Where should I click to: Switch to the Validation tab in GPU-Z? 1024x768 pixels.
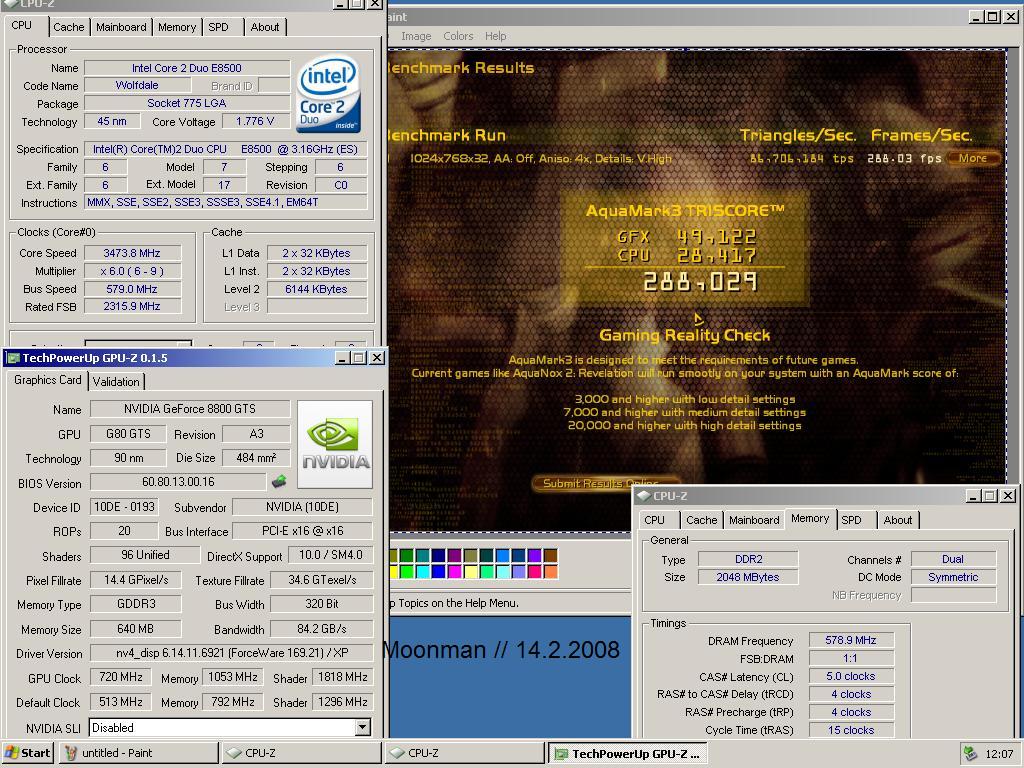pos(116,381)
